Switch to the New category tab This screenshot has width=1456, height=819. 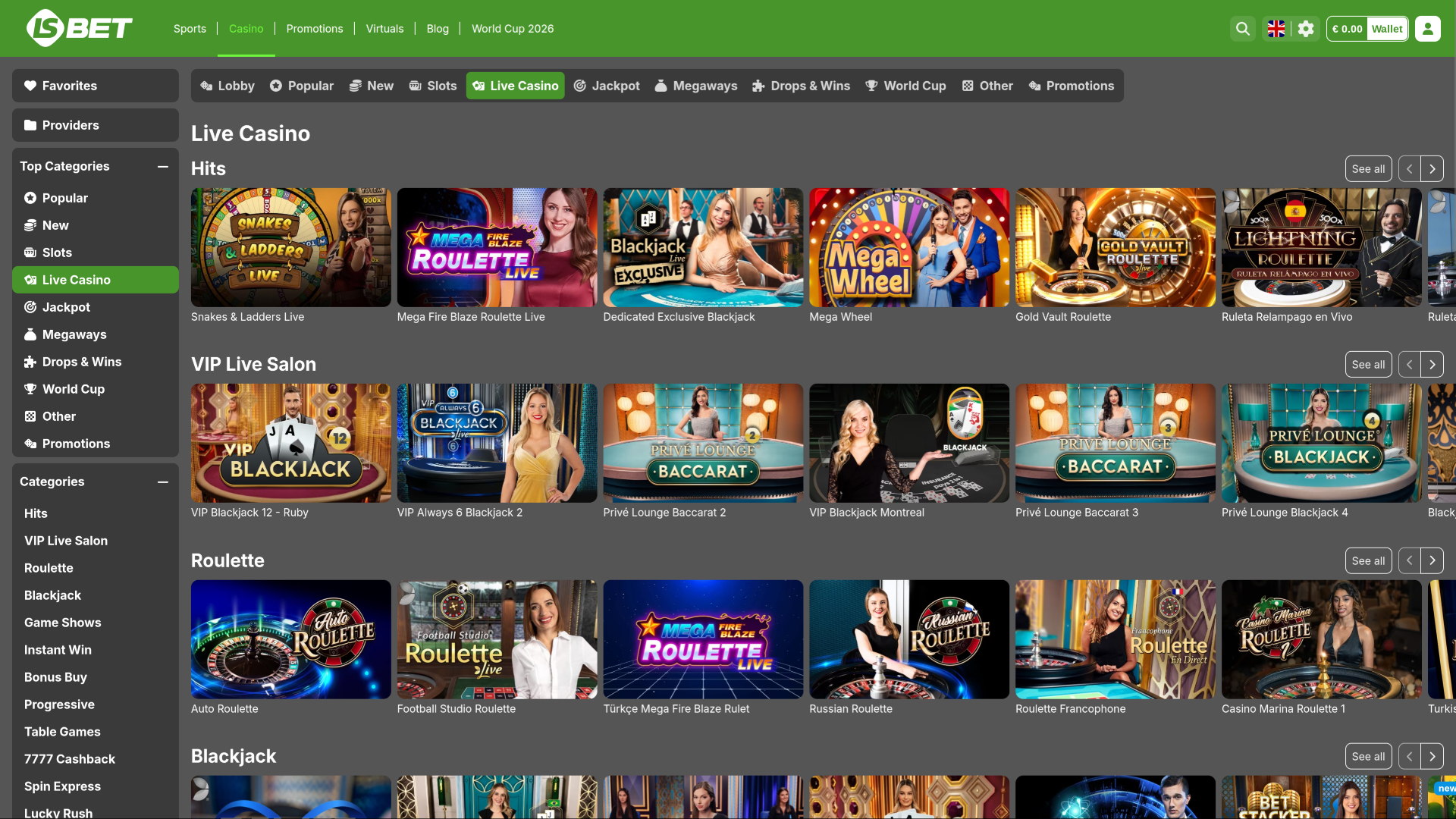[x=372, y=86]
